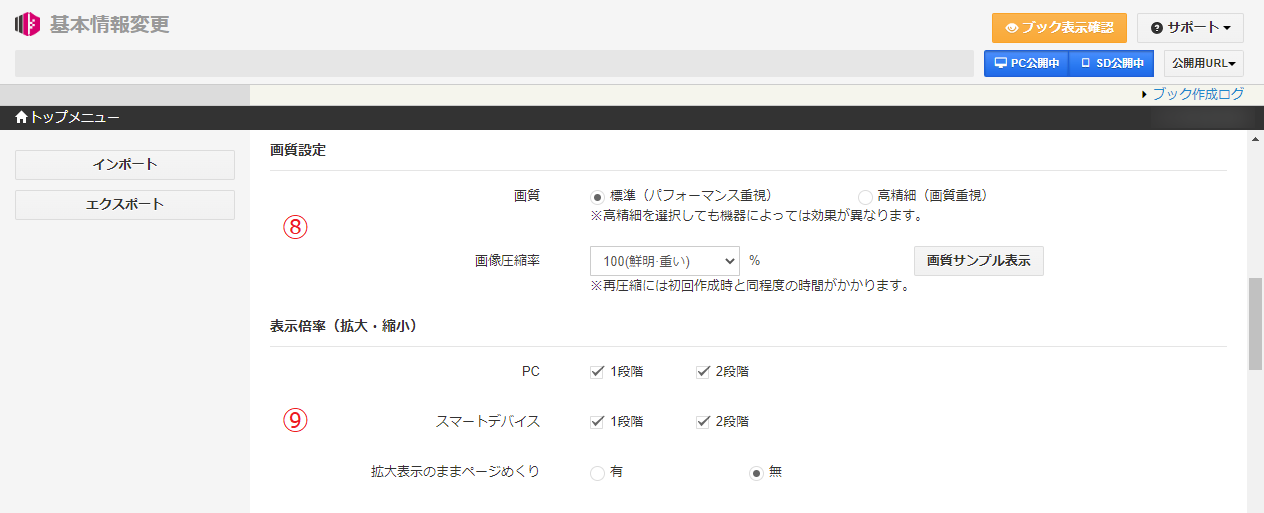Click the スマートデバイス label
This screenshot has height=513, width=1264.
(488, 422)
